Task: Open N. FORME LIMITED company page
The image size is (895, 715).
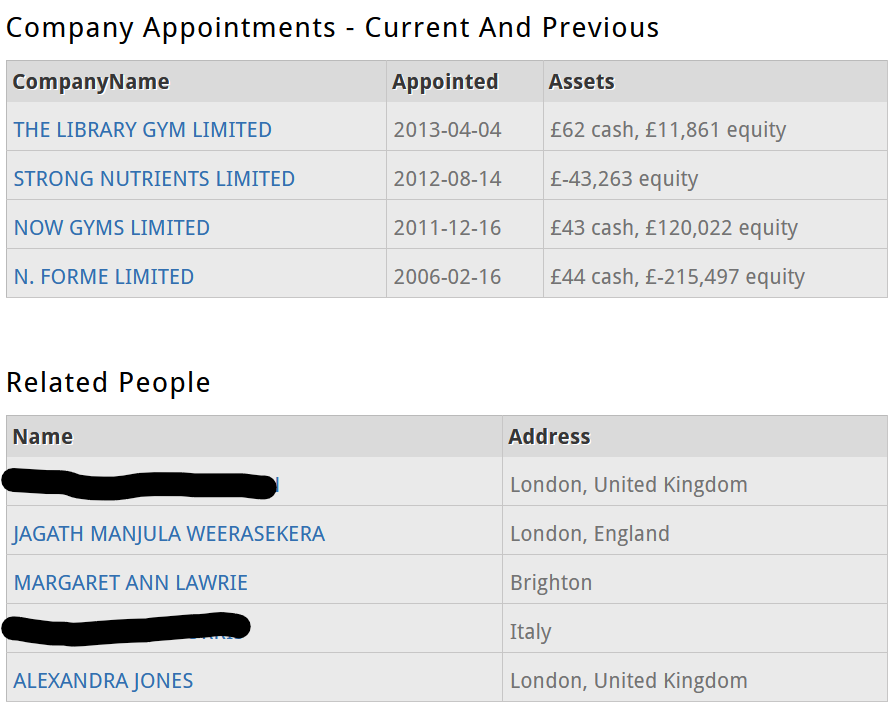Action: pyautogui.click(x=103, y=277)
